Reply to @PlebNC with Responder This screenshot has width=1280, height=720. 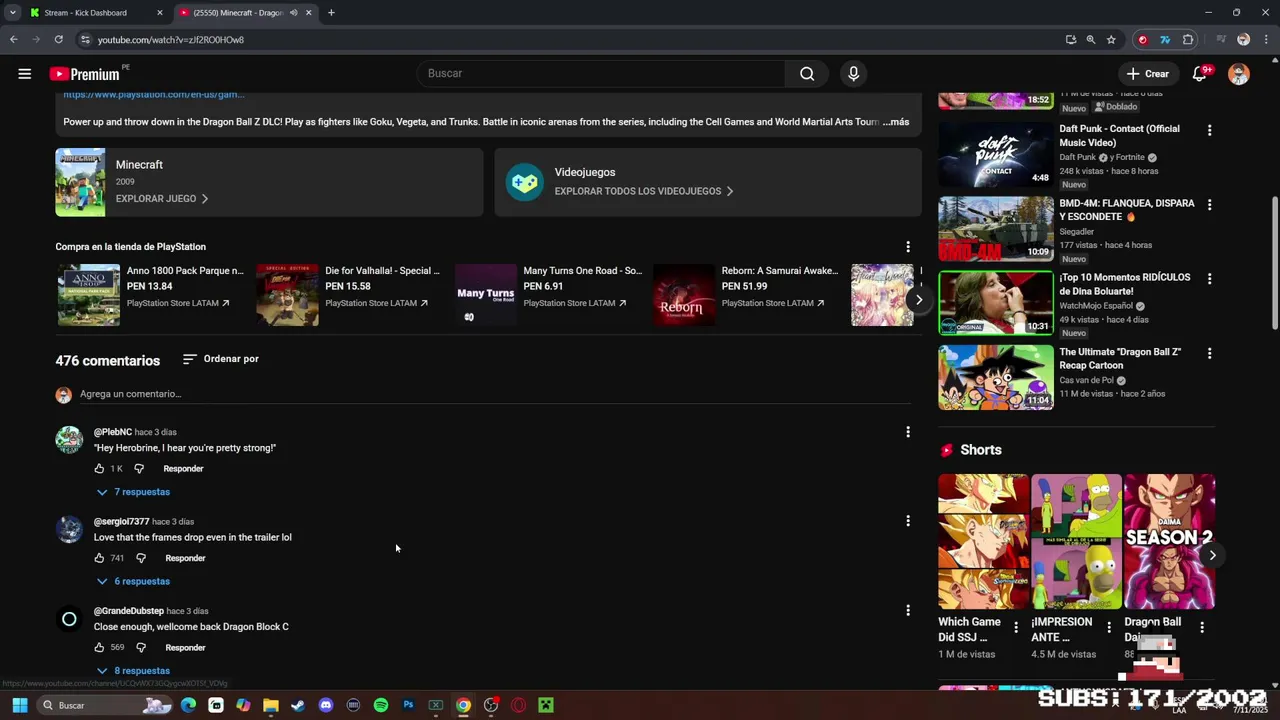pyautogui.click(x=183, y=468)
